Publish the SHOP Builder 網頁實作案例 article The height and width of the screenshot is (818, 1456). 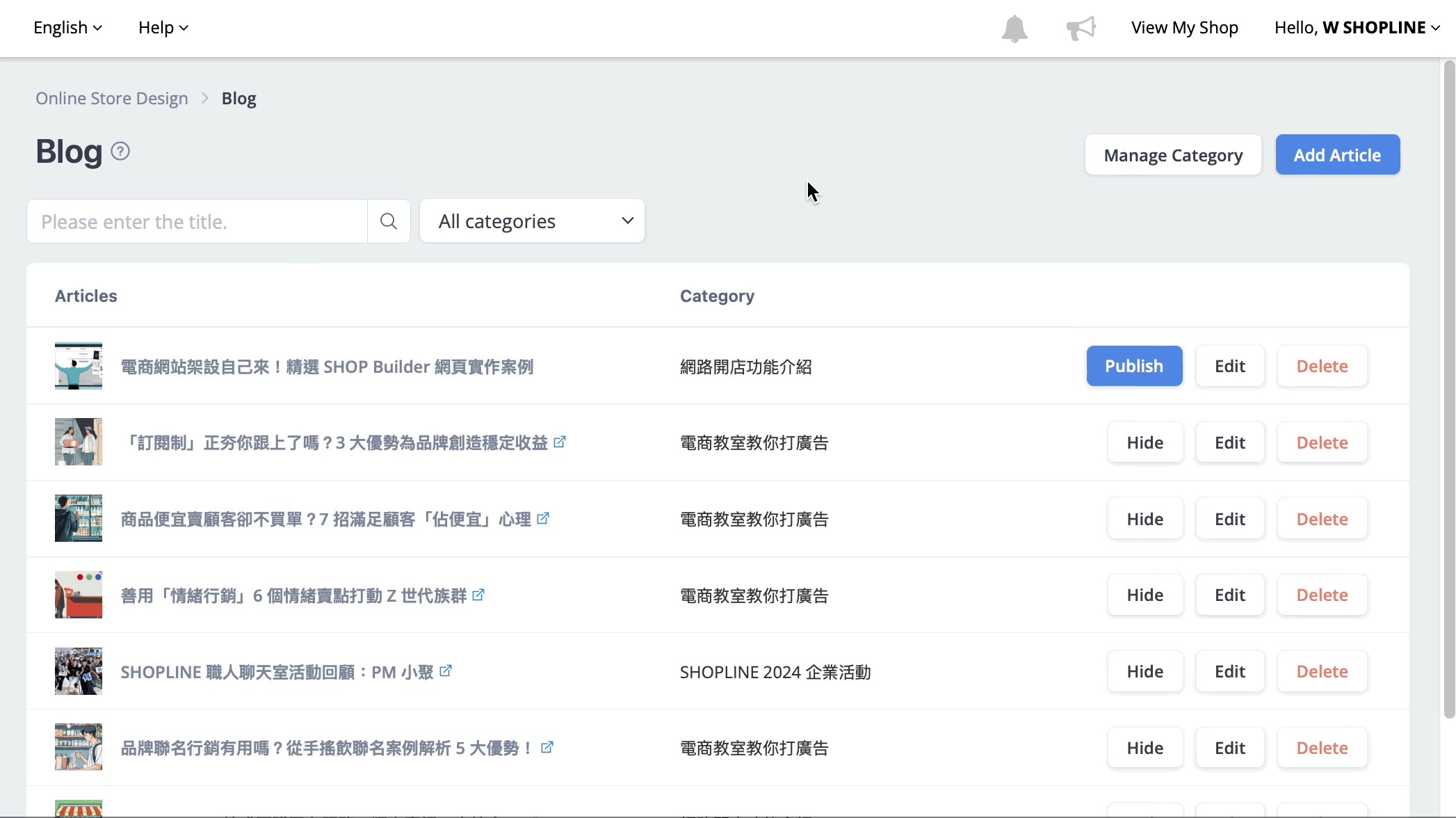tap(1134, 366)
